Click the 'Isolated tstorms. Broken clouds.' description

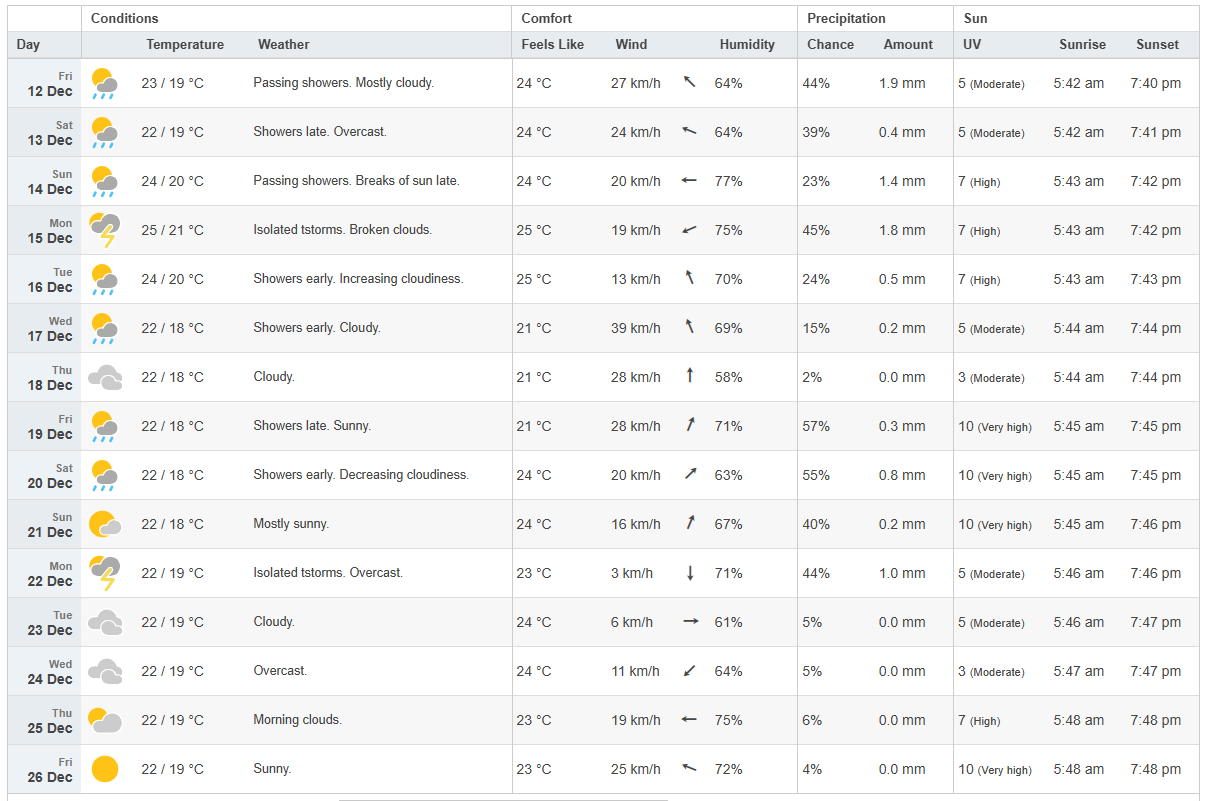[x=342, y=230]
